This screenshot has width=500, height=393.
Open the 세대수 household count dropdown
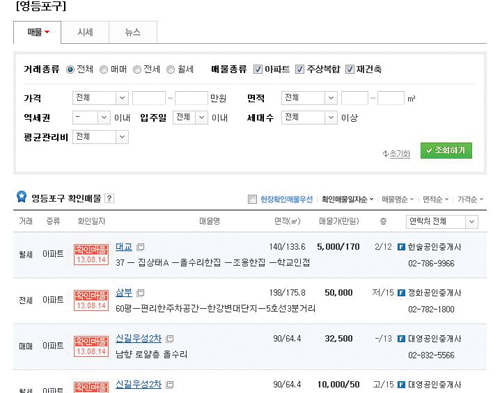pos(309,117)
